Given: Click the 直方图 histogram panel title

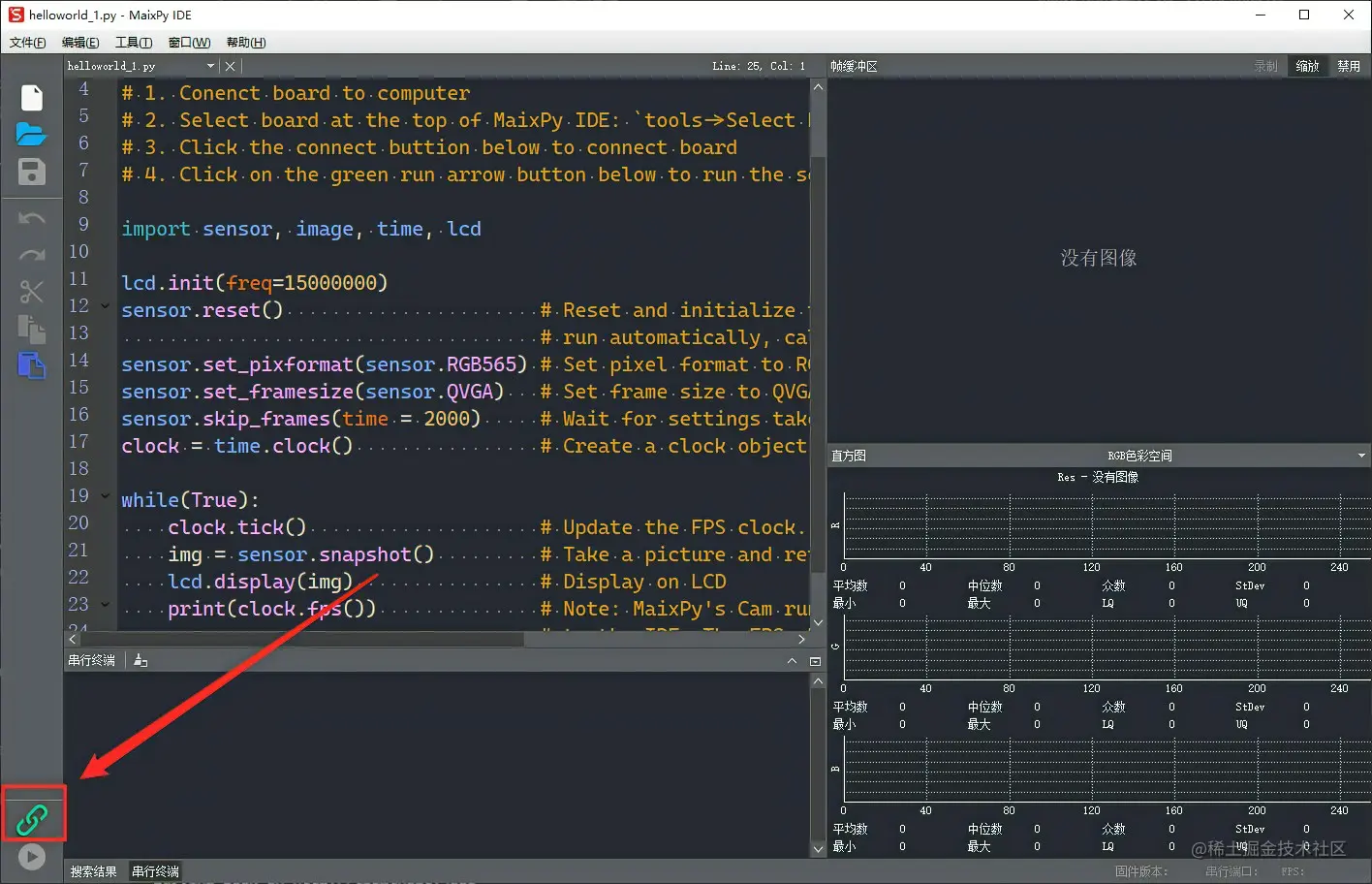Looking at the screenshot, I should [849, 456].
